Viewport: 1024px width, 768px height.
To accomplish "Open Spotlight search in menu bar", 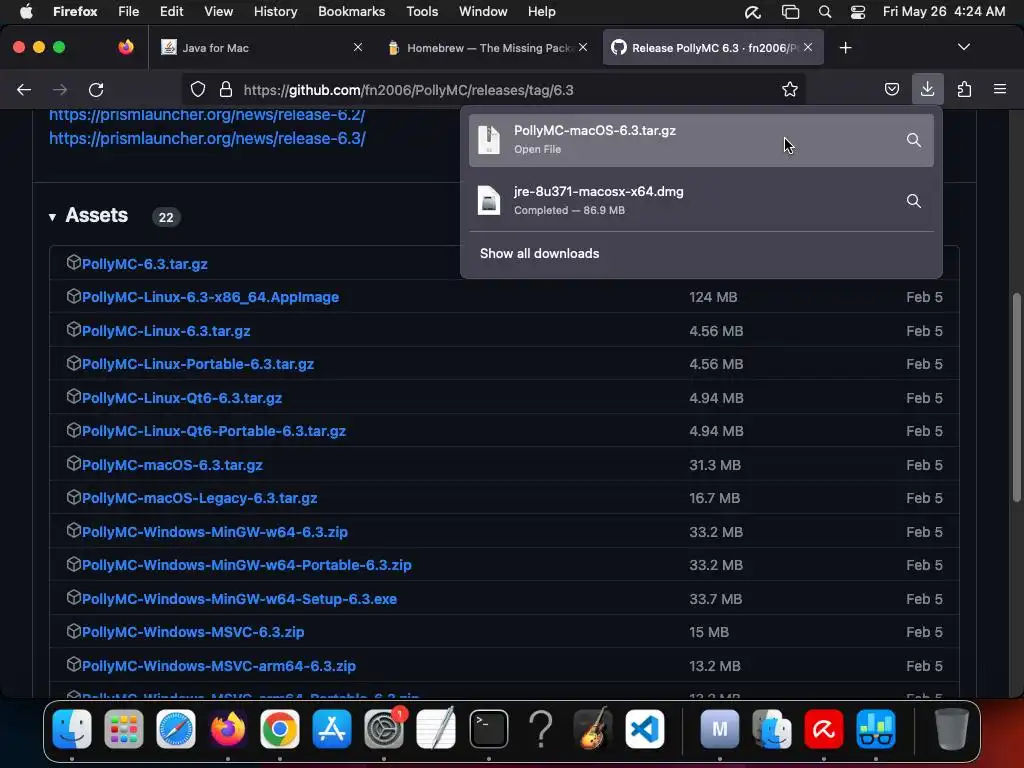I will coord(825,12).
